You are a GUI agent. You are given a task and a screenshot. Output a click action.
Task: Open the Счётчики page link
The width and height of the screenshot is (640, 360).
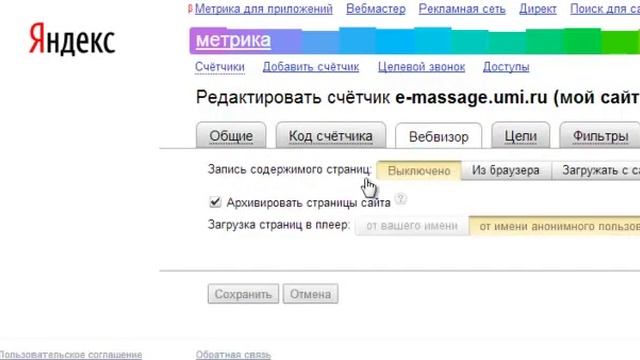click(220, 67)
